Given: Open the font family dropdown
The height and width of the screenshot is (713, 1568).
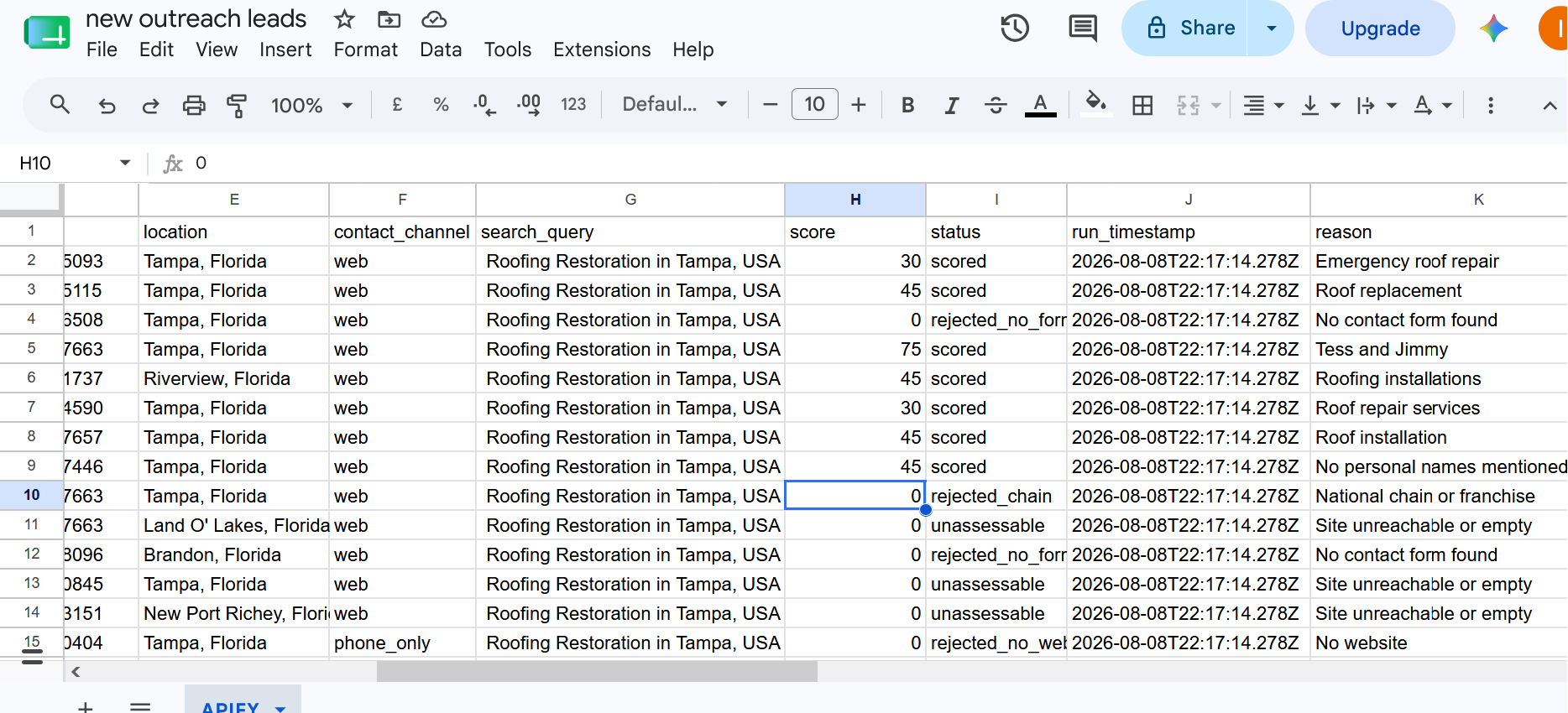Looking at the screenshot, I should click(x=674, y=105).
